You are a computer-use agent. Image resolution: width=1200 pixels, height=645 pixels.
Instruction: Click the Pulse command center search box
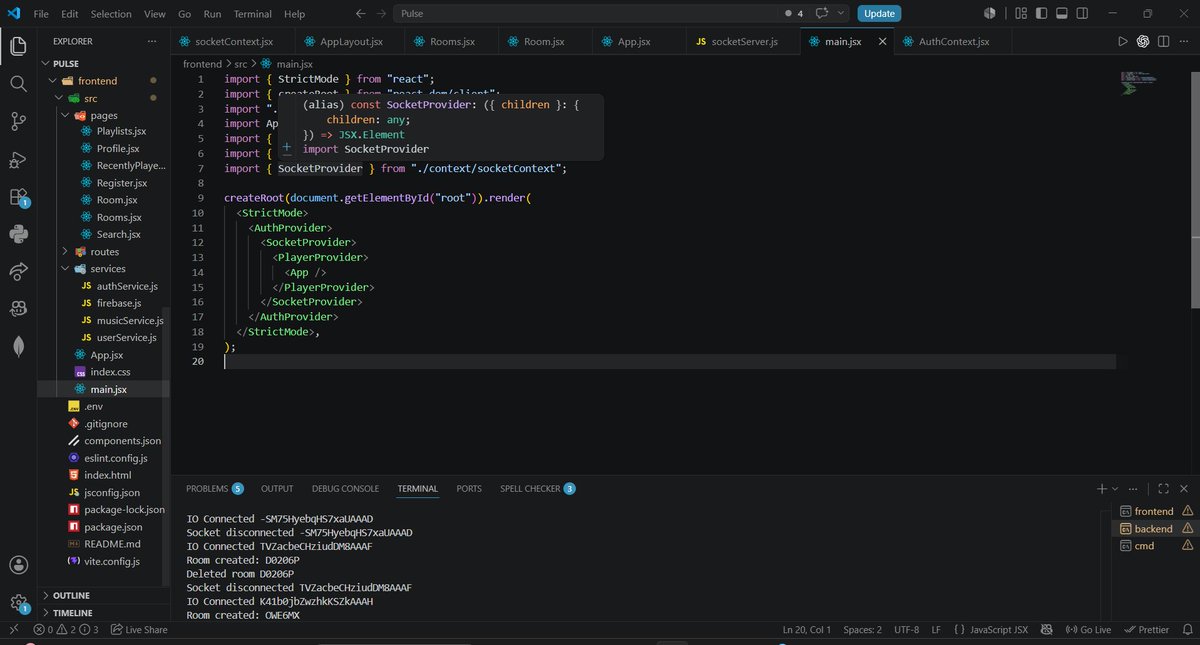(586, 14)
